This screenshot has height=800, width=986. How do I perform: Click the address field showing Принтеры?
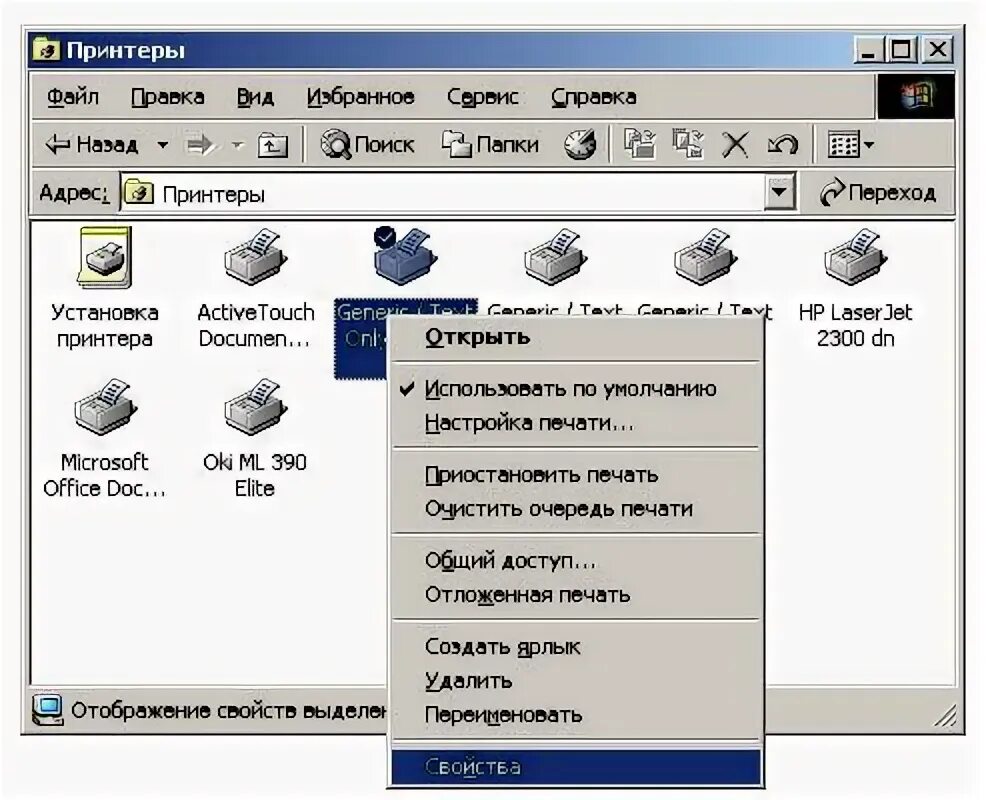coord(441,193)
